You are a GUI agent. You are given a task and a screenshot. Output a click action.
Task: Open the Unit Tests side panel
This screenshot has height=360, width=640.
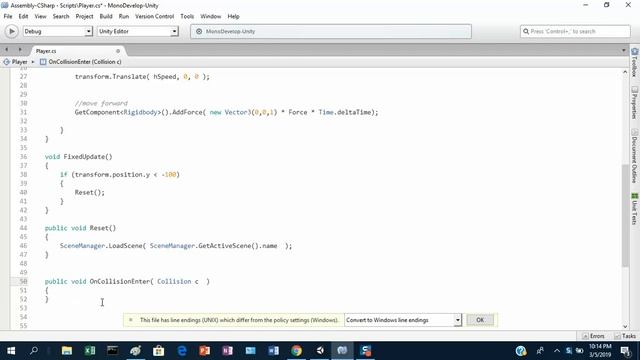coord(635,209)
